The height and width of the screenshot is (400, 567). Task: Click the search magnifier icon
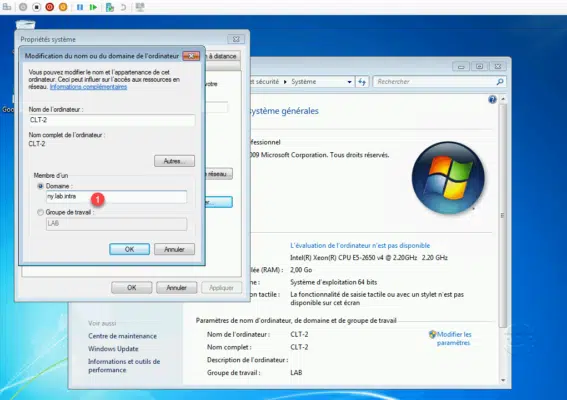point(500,82)
